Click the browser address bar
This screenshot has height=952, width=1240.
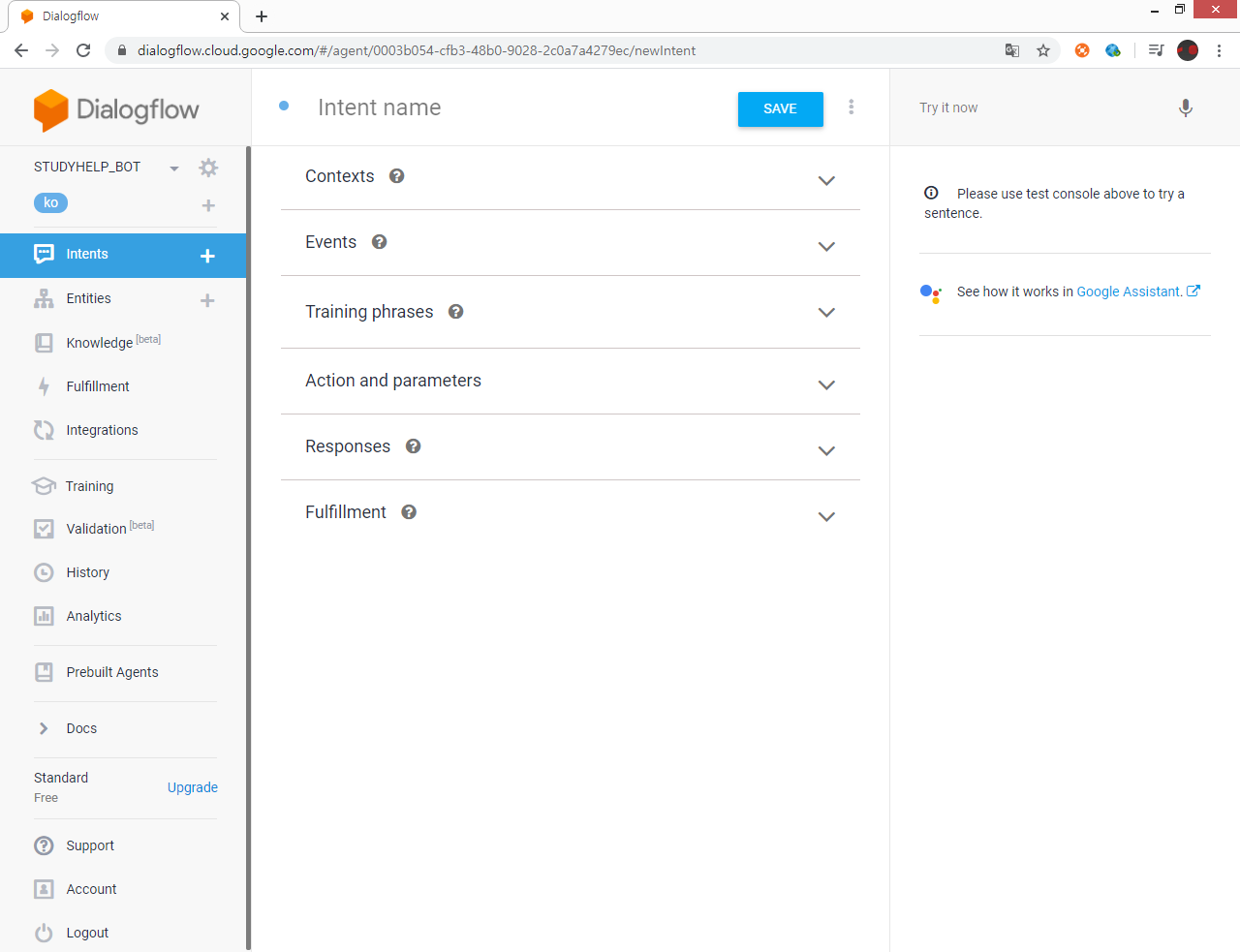[x=557, y=50]
